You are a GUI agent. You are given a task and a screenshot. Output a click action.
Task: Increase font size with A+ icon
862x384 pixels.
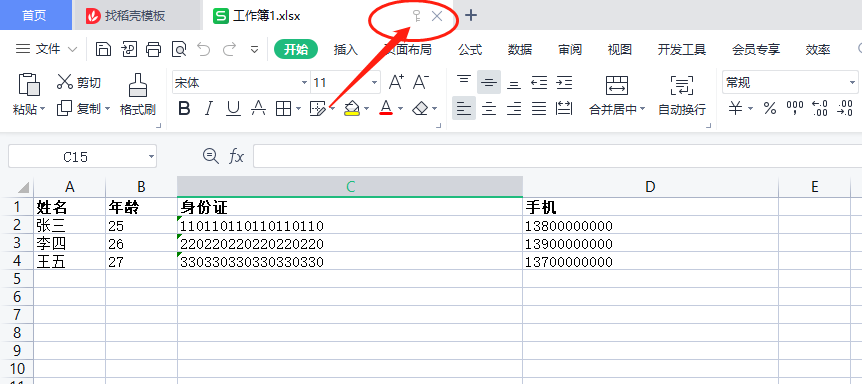(396, 82)
